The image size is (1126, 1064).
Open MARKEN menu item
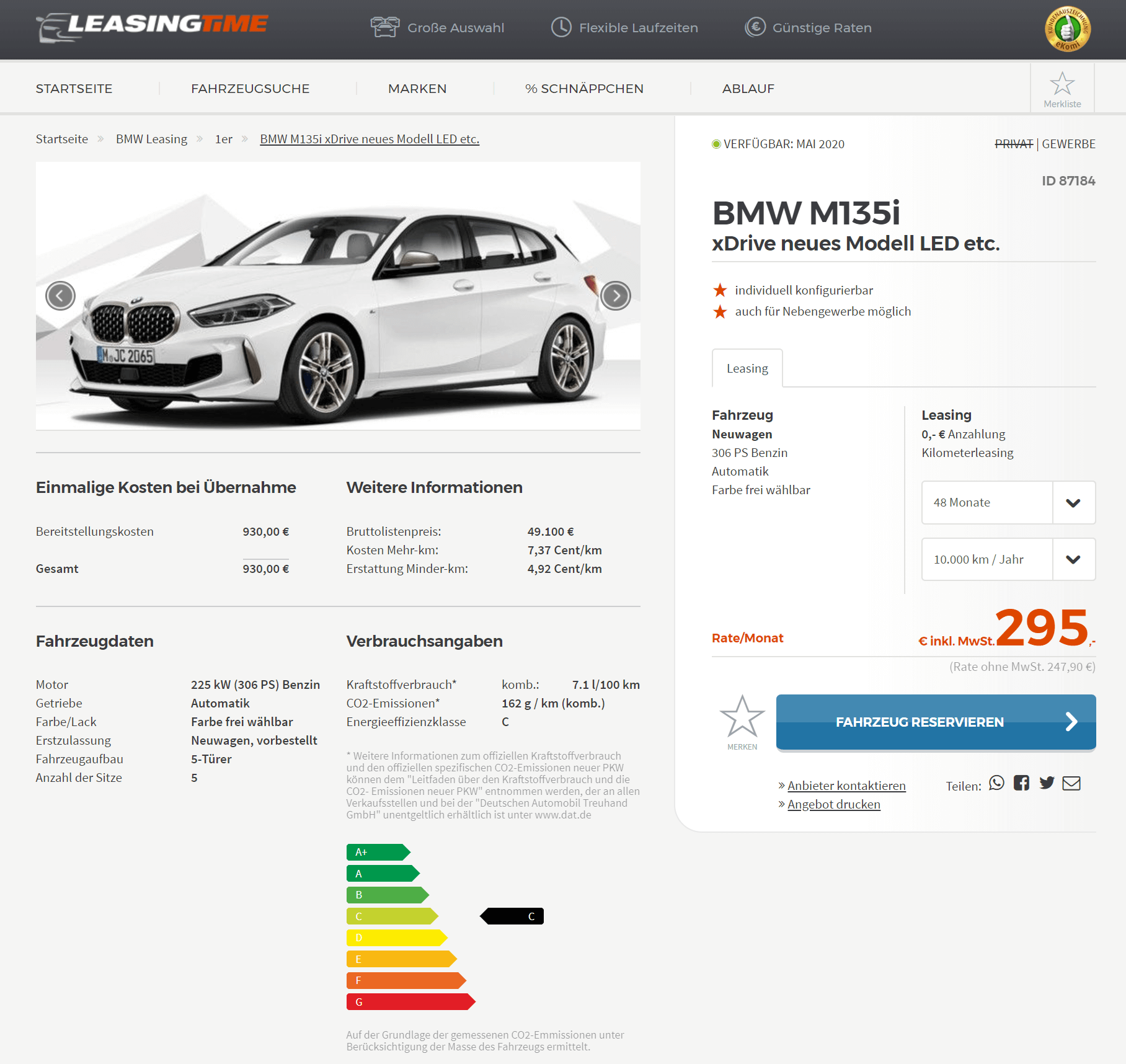[417, 89]
